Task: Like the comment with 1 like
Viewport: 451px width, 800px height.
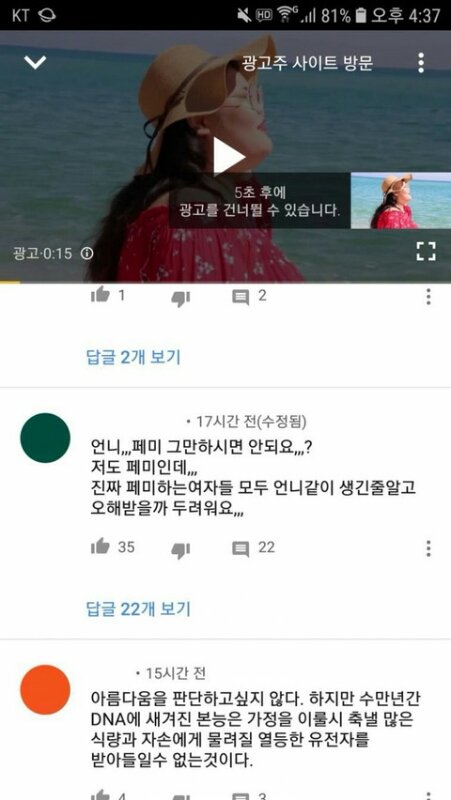Action: 100,295
